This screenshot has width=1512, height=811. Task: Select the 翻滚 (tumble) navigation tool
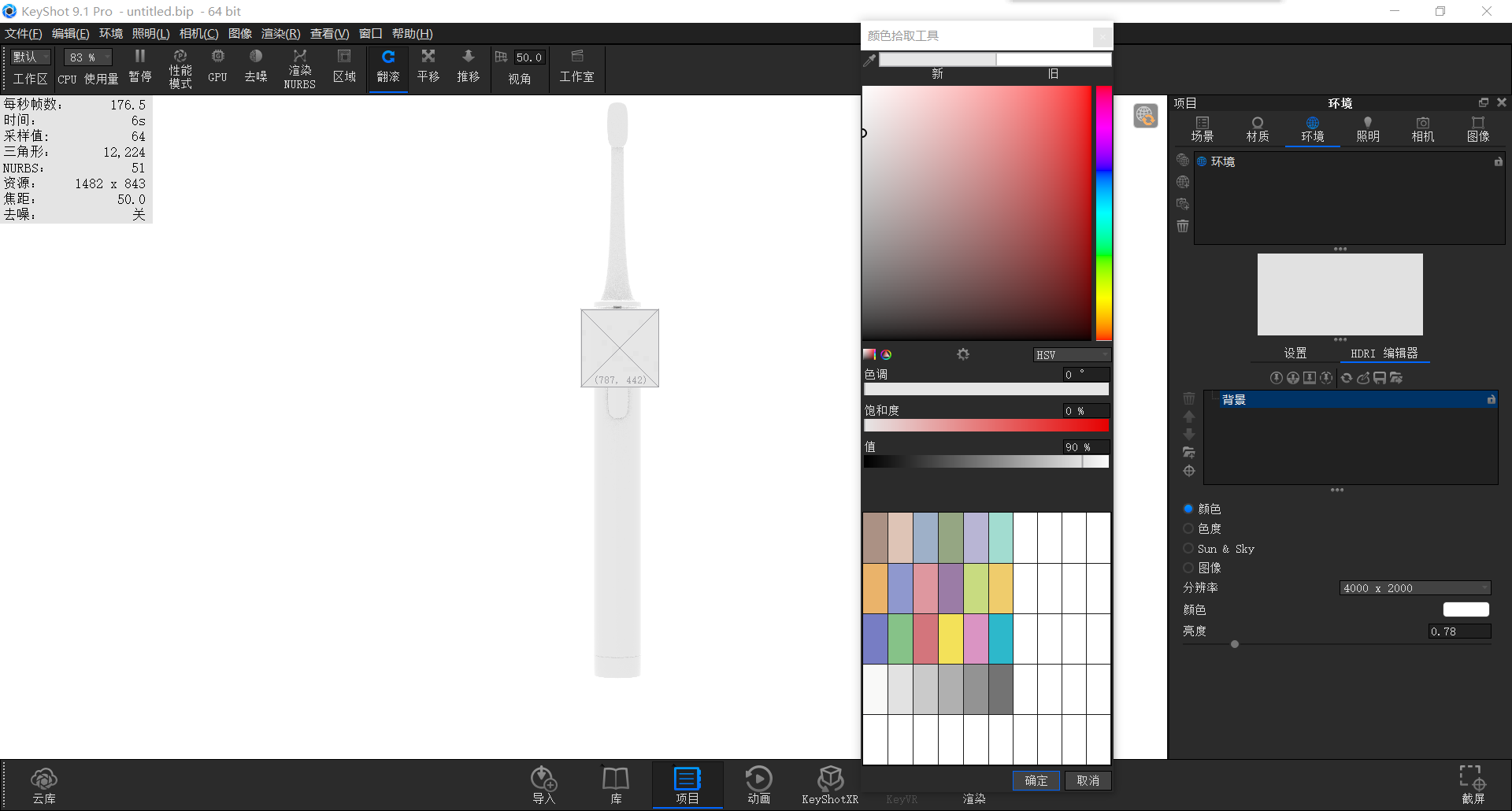point(387,67)
